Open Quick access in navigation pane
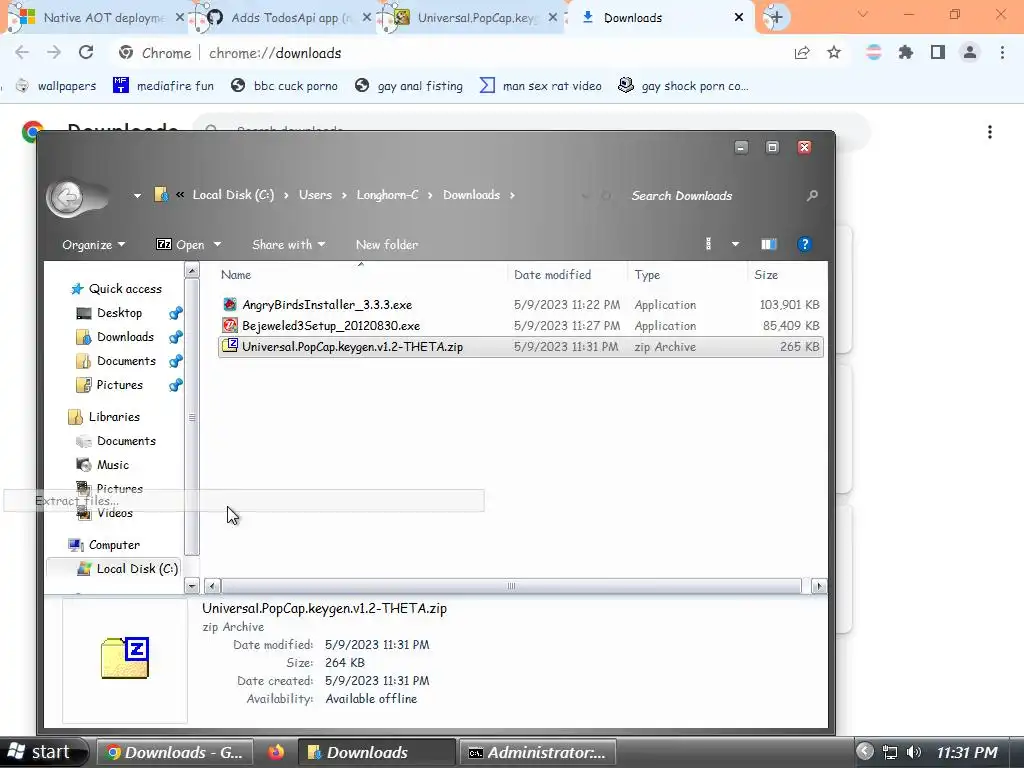 click(x=125, y=289)
